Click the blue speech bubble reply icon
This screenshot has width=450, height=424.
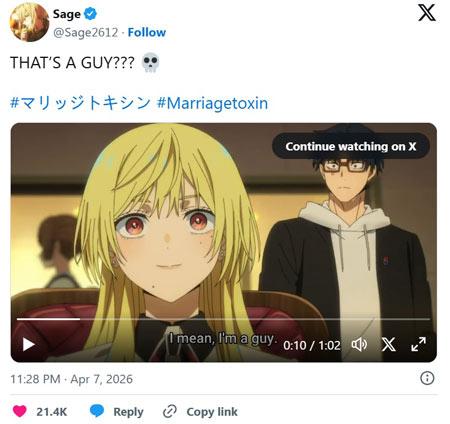97,411
